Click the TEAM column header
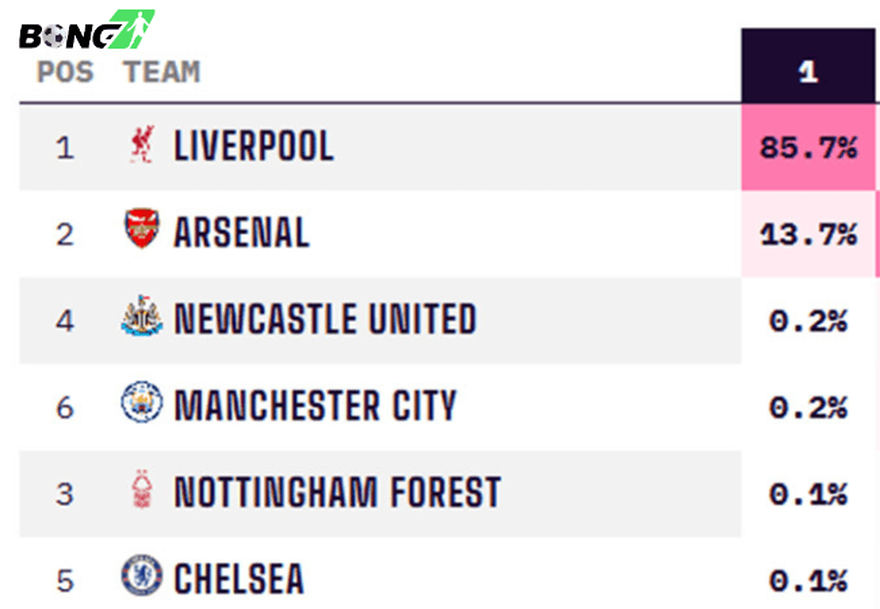The height and width of the screenshot is (609, 880). coord(162,72)
